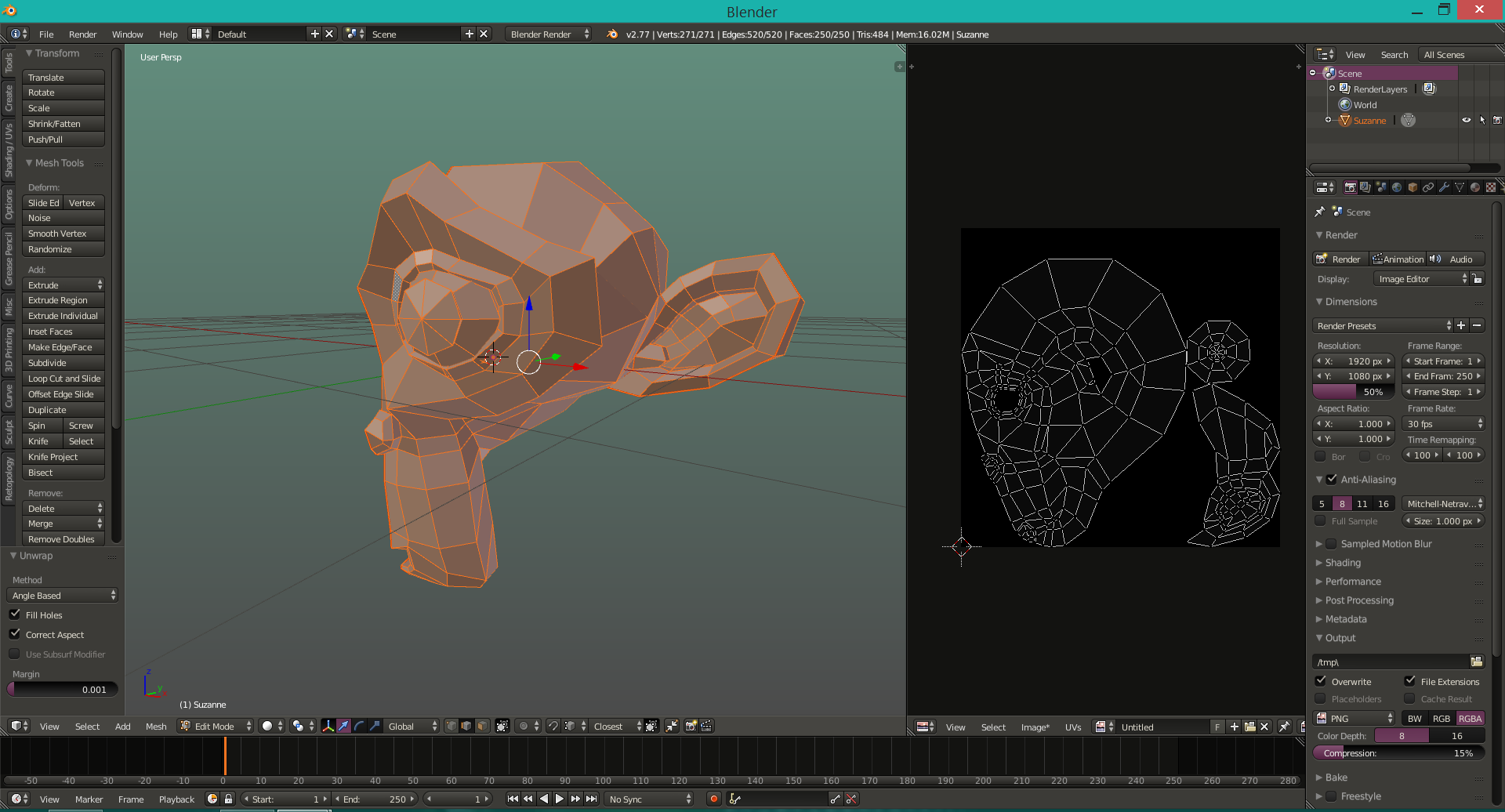Open the PNG file format dropdown

point(1354,719)
